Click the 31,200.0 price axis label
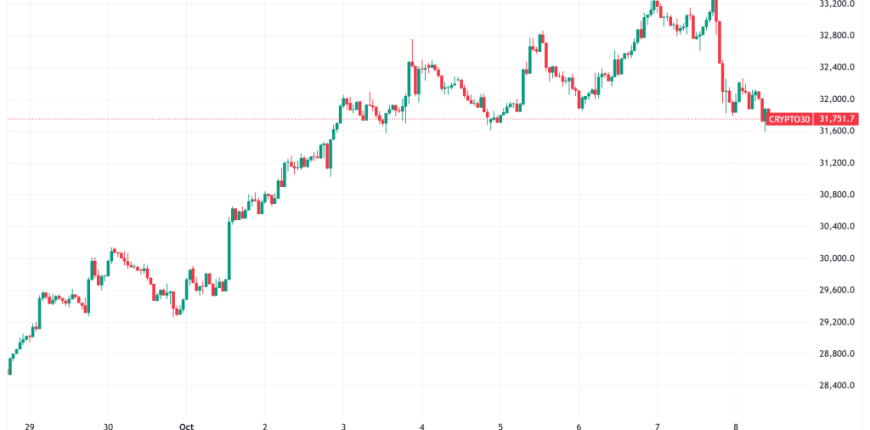Viewport: 870px width, 430px height. pos(837,163)
